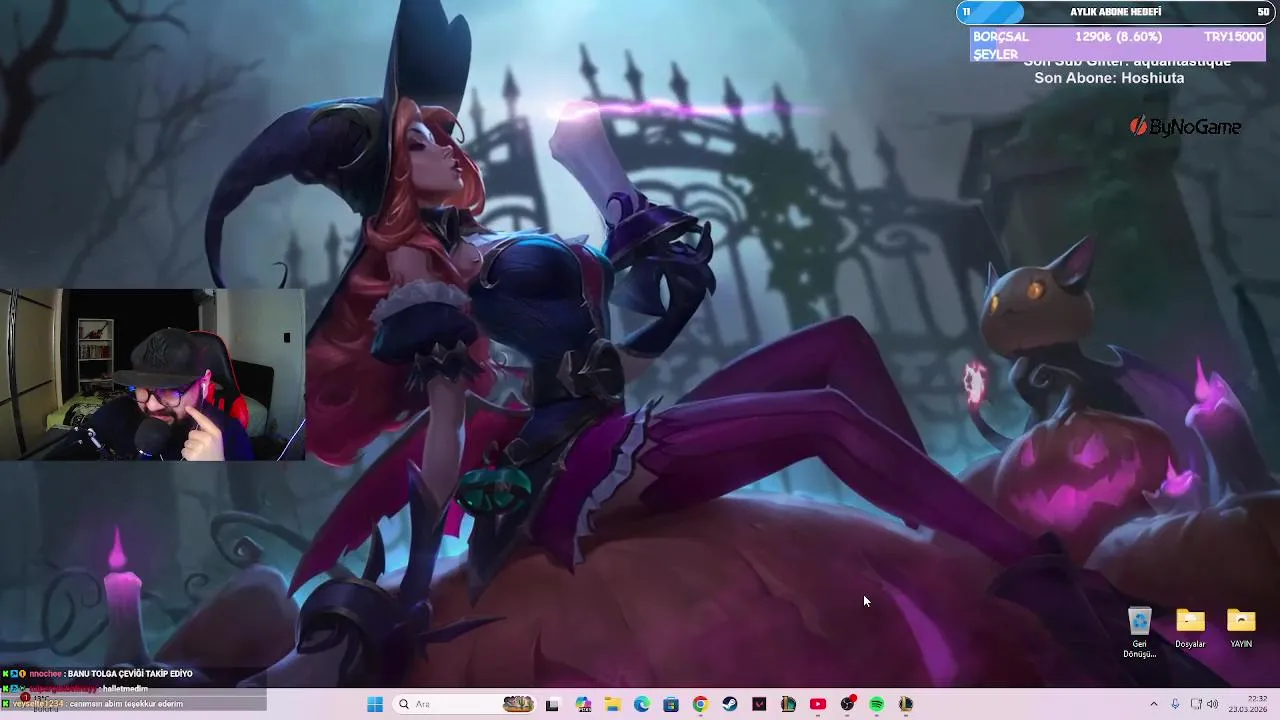Open Spotify from the taskbar
Viewport: 1280px width, 720px height.
tap(877, 704)
